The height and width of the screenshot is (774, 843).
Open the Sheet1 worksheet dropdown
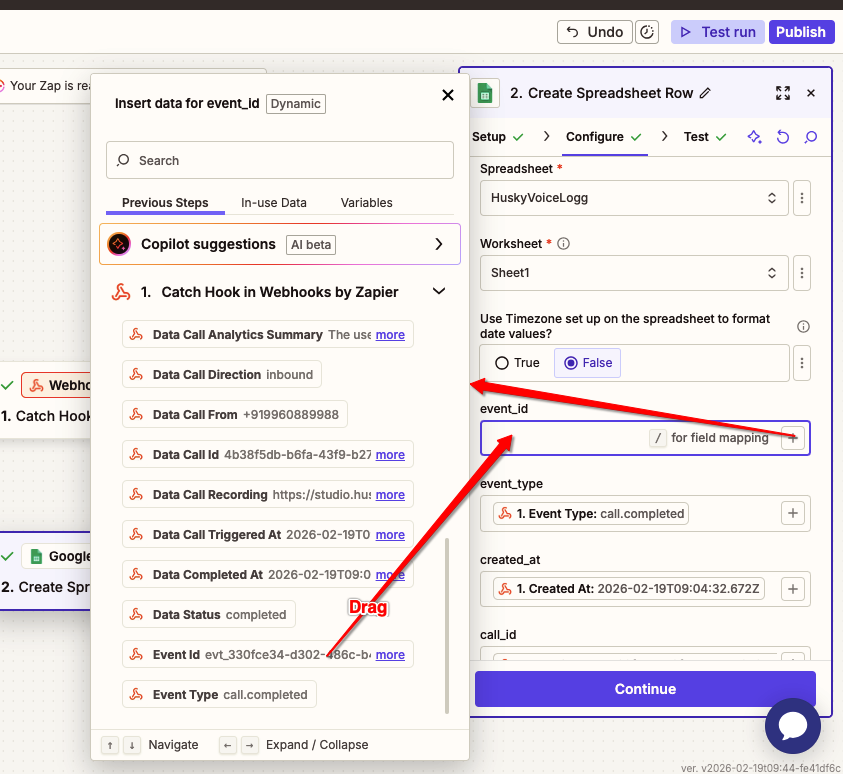[634, 272]
